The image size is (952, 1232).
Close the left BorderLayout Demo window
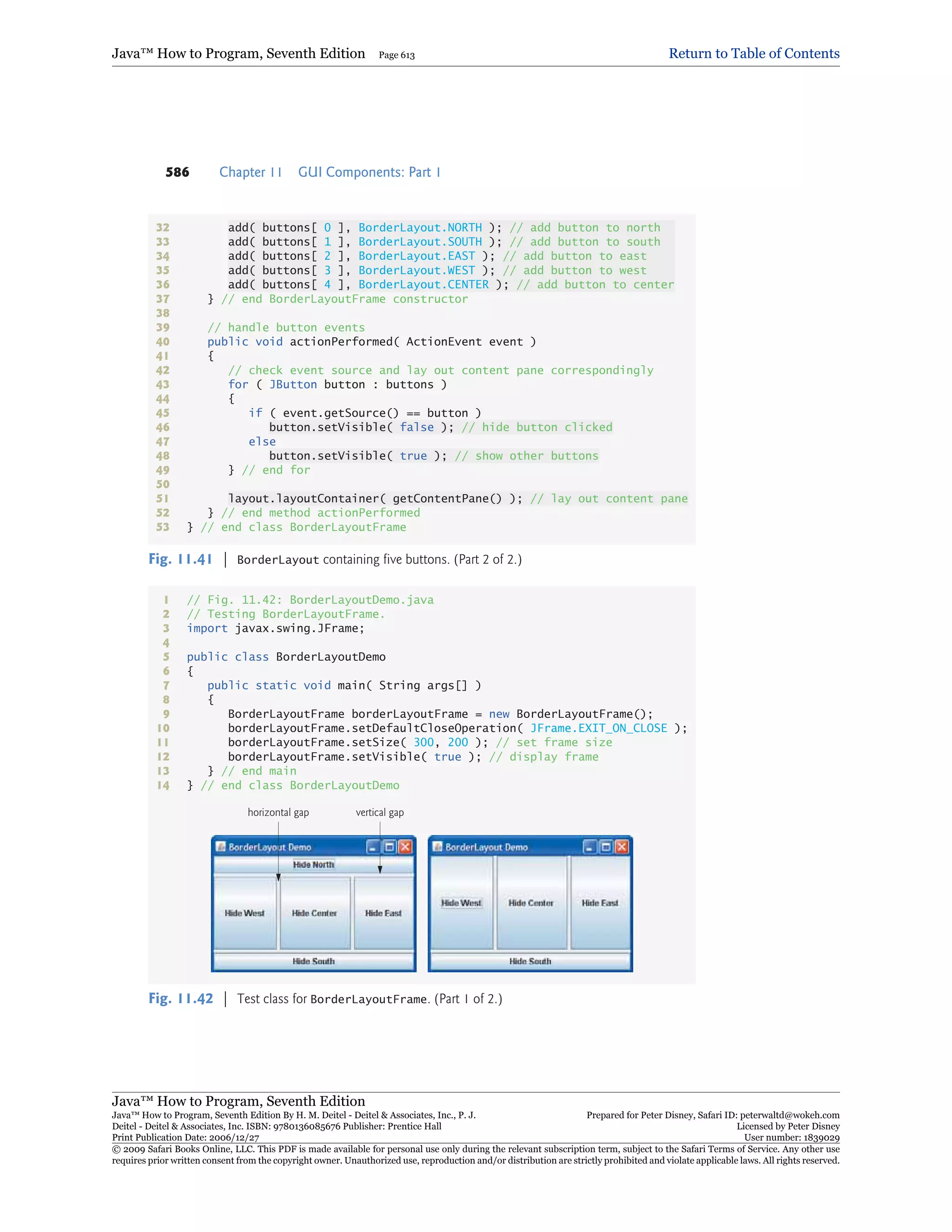pyautogui.click(x=405, y=847)
